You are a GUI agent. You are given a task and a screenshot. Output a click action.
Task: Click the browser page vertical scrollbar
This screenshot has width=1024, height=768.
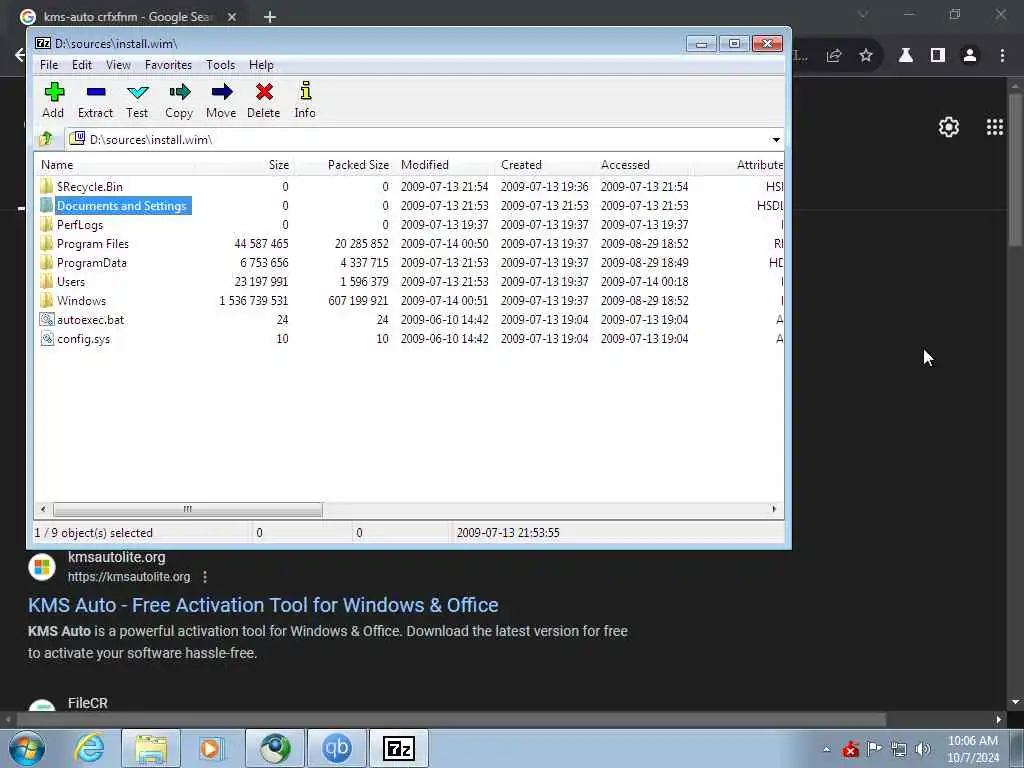(1015, 170)
